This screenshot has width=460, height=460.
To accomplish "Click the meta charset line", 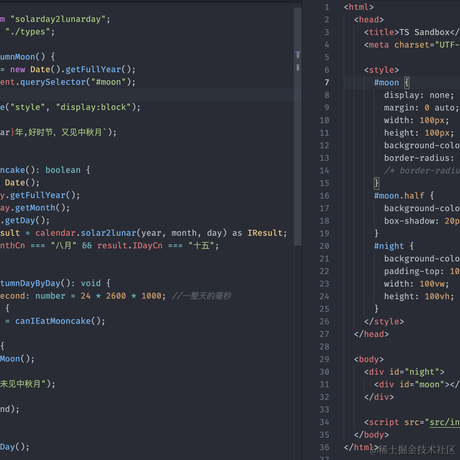I will (x=412, y=45).
